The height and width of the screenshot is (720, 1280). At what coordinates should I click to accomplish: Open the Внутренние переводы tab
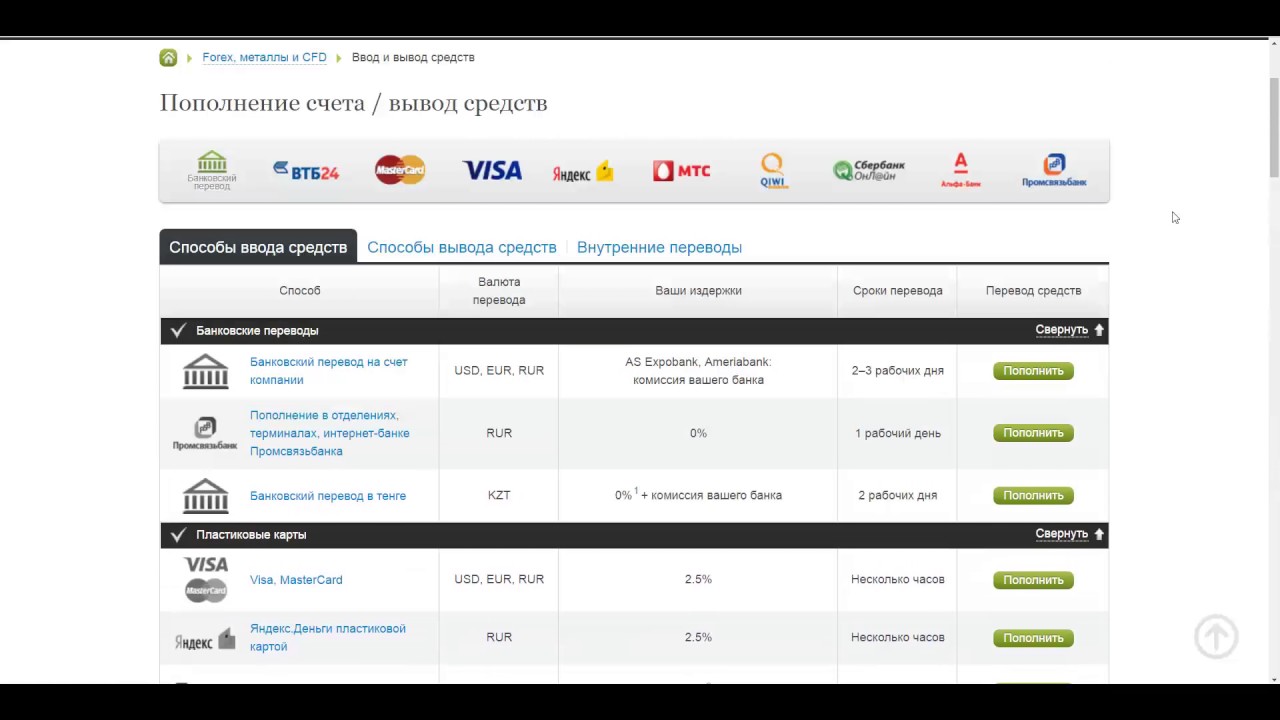[659, 247]
